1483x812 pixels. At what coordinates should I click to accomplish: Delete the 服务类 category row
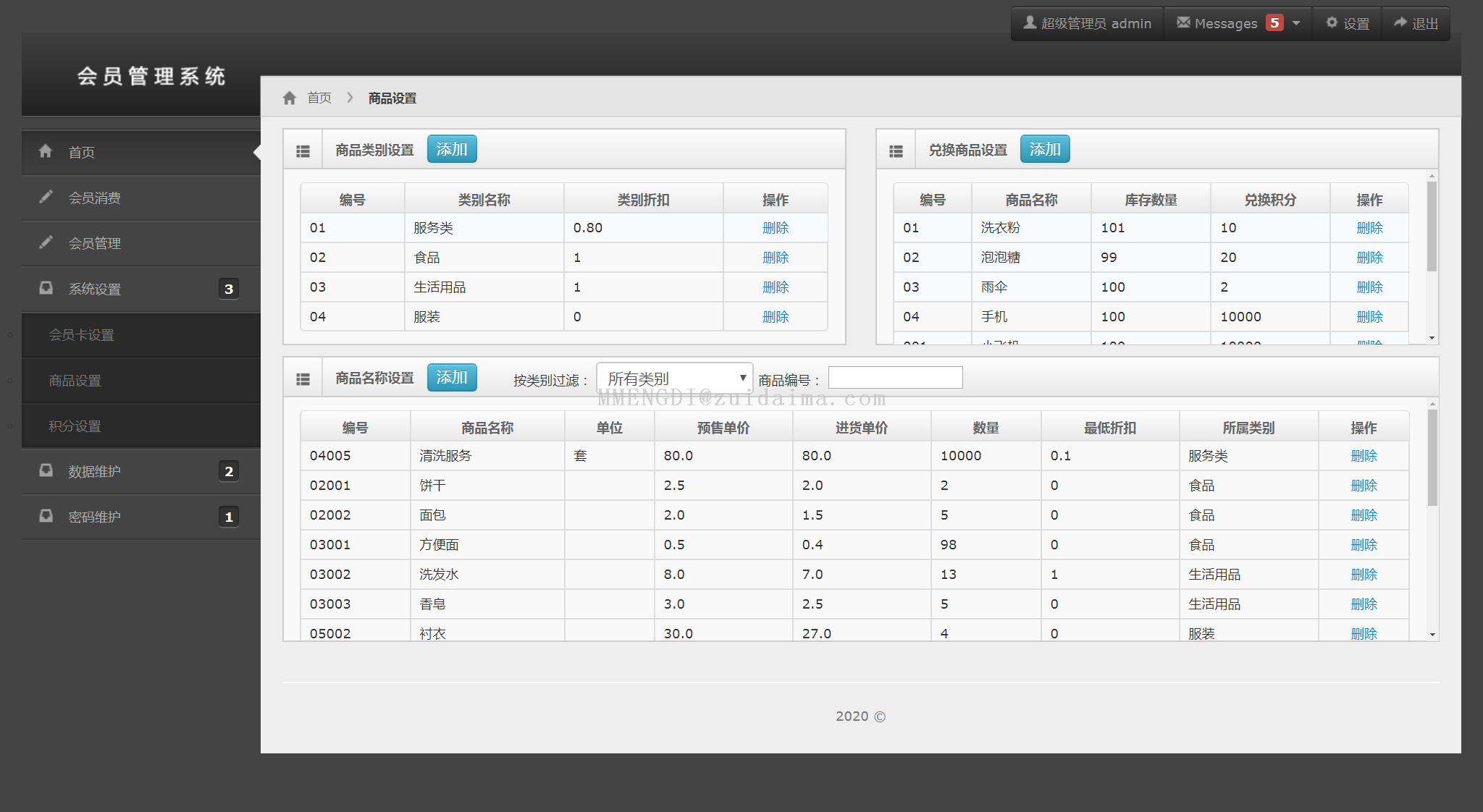coord(776,228)
